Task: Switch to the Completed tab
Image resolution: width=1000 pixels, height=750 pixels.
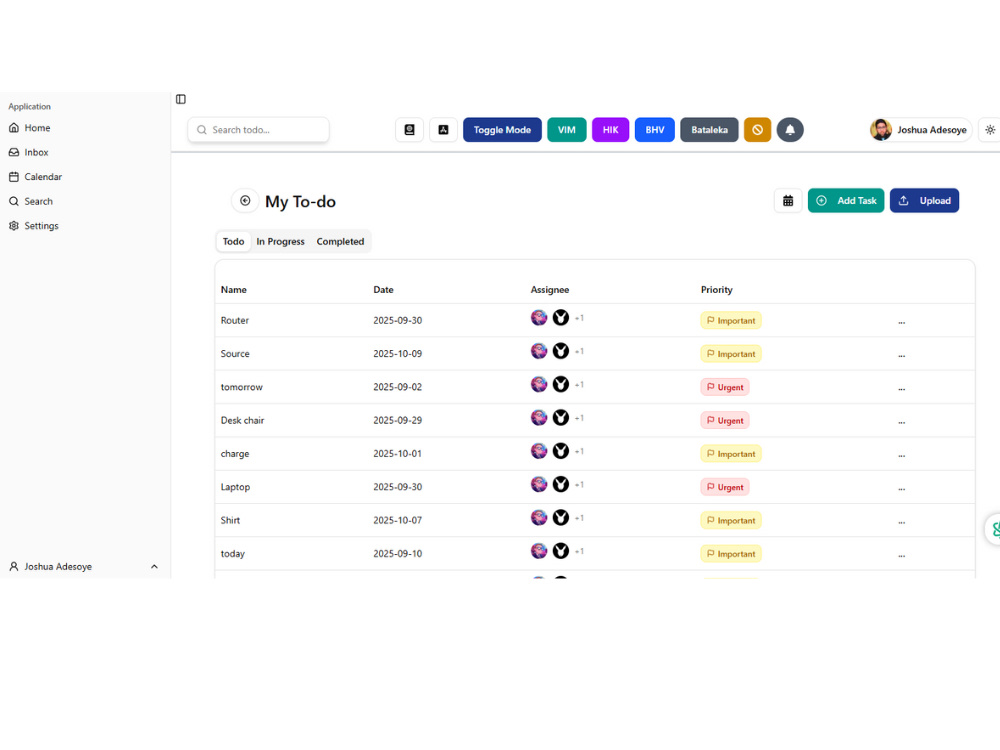Action: (340, 242)
